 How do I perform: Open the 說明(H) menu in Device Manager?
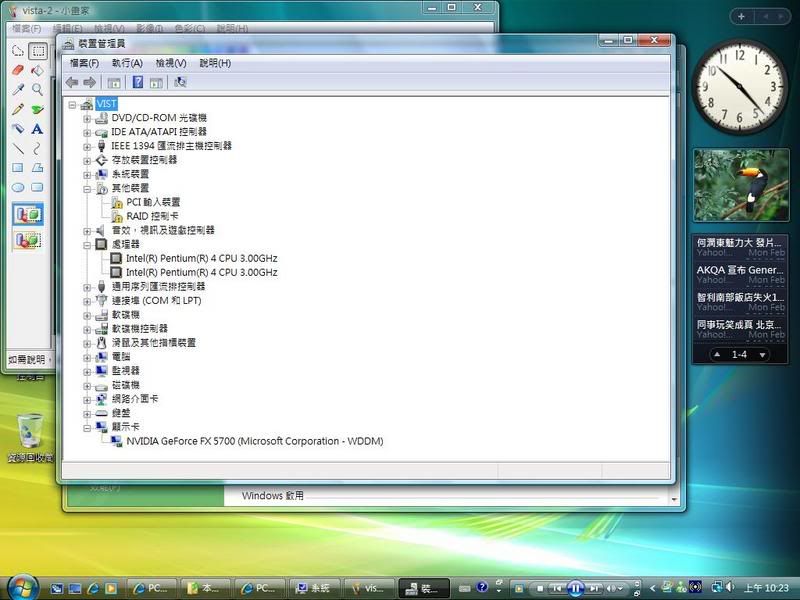point(215,63)
